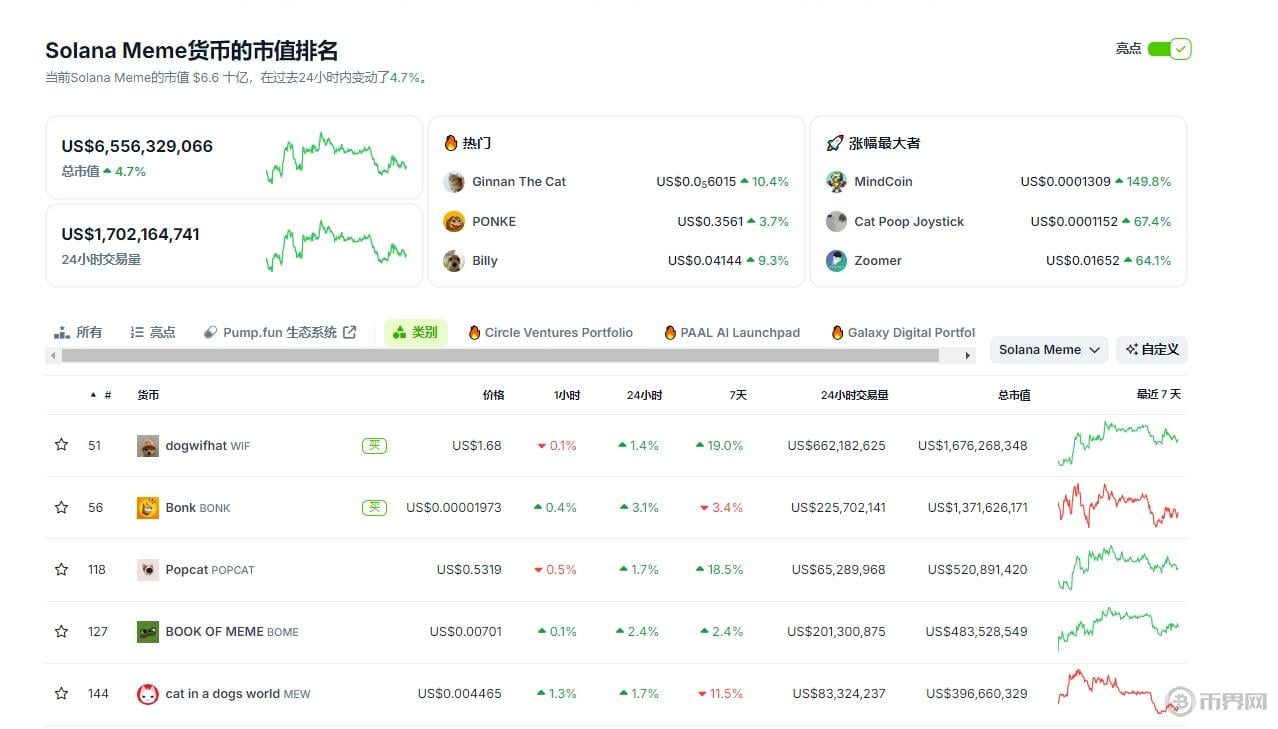Sort table by 24小时 column
This screenshot has width=1278, height=729.
pos(644,395)
